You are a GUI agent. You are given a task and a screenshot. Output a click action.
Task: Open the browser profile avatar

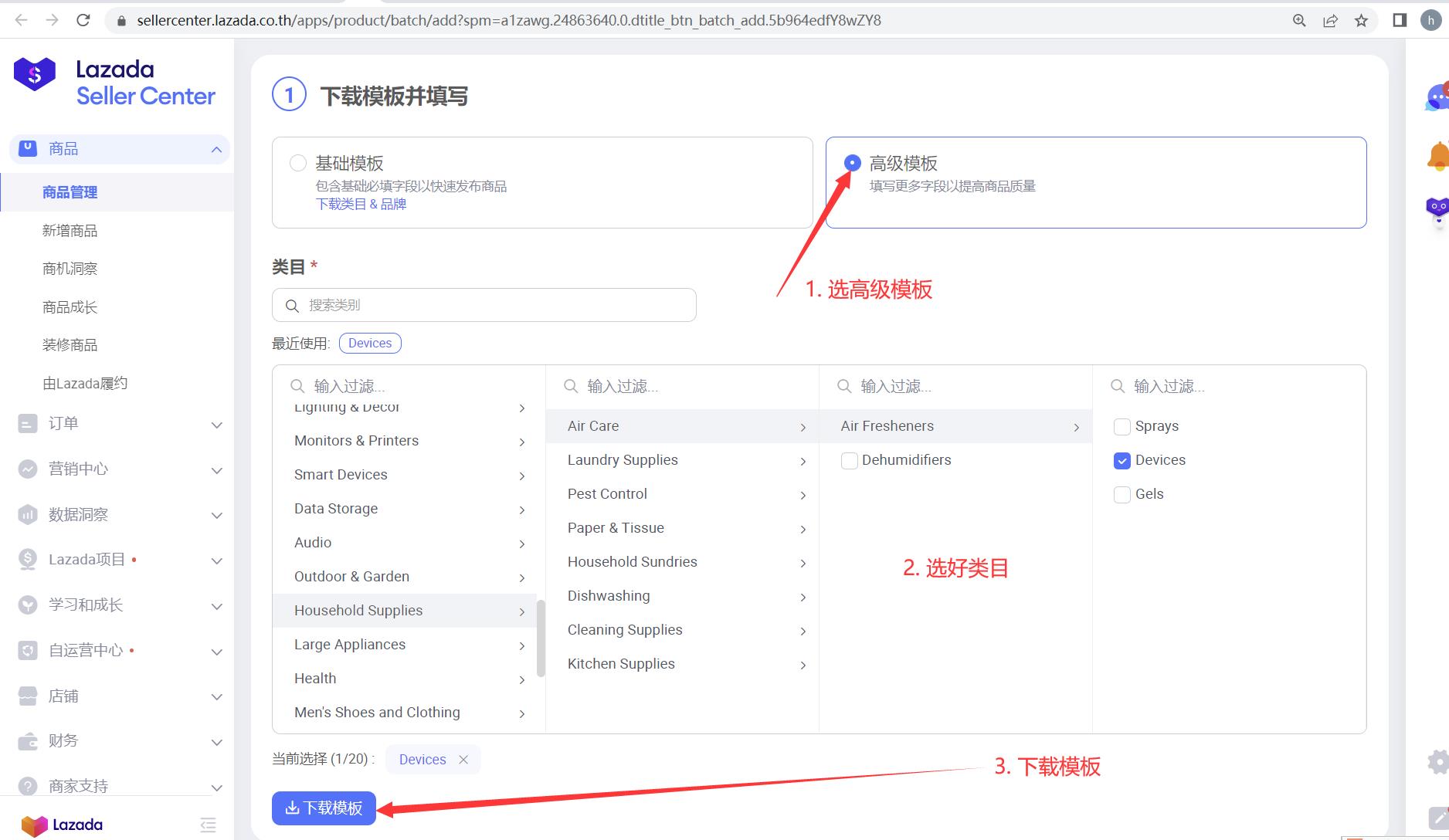[x=1431, y=20]
